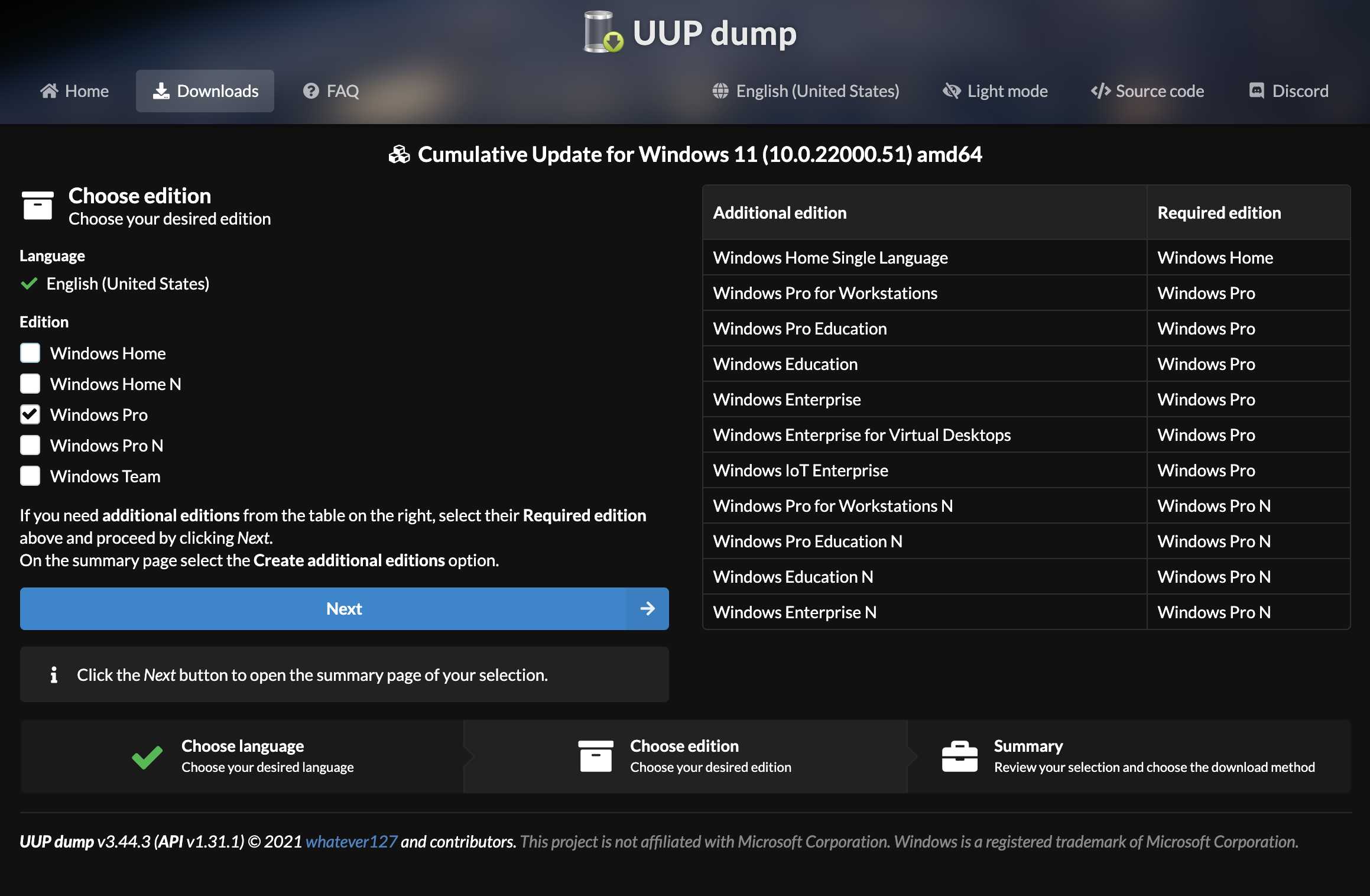The height and width of the screenshot is (896, 1370).
Task: Open English (United States) language menu
Action: pyautogui.click(x=806, y=91)
